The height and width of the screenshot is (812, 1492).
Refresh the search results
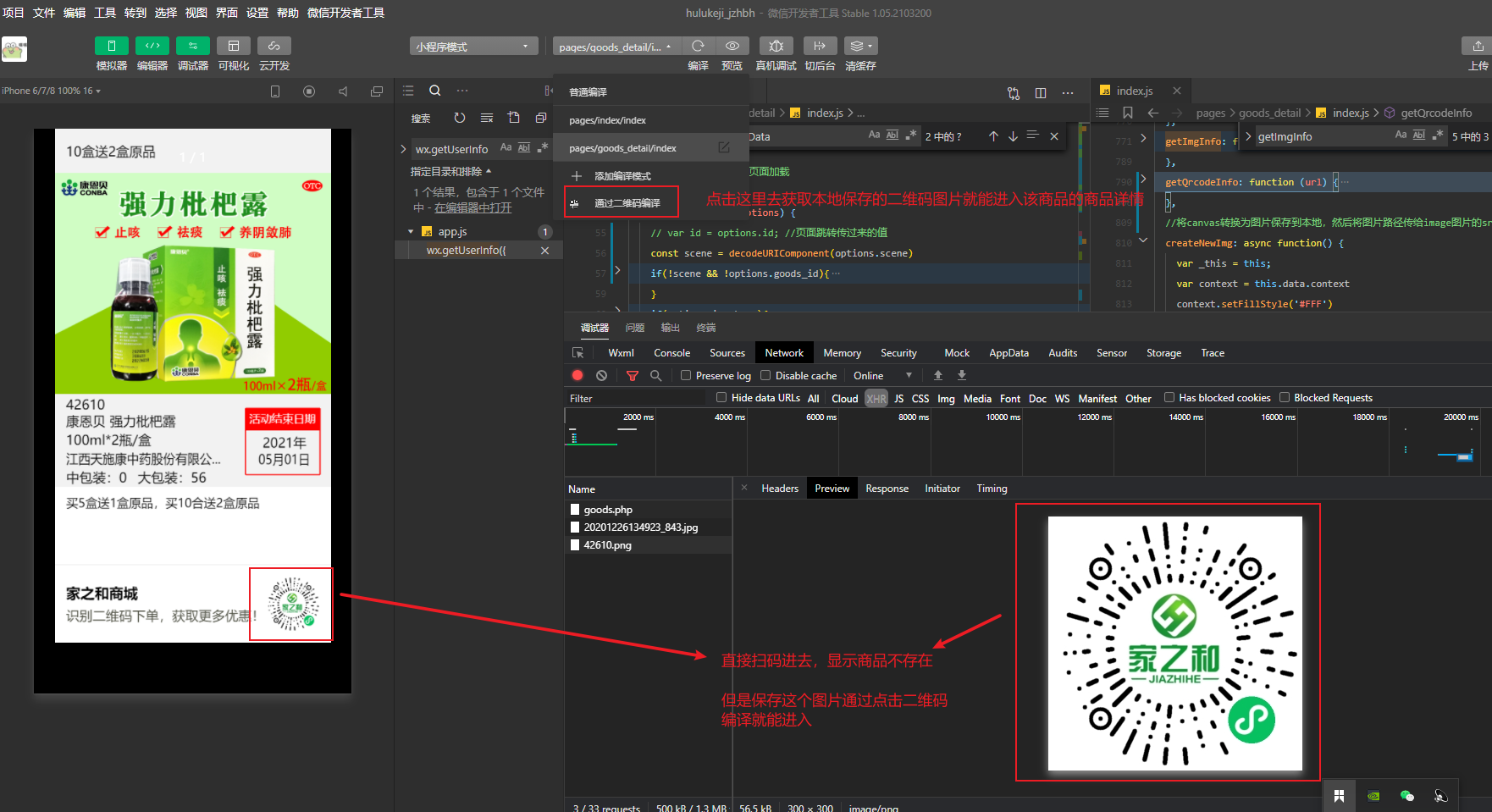pos(460,118)
